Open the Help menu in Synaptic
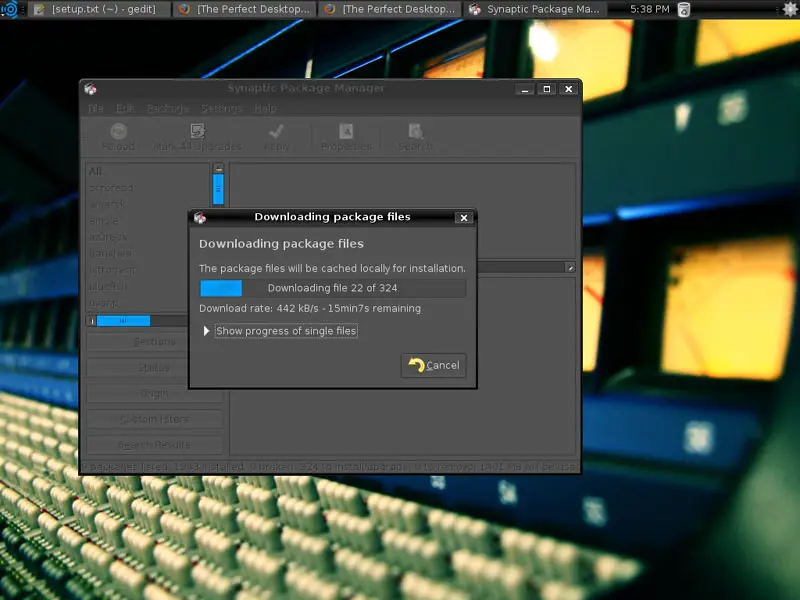This screenshot has height=600, width=800. (x=265, y=109)
